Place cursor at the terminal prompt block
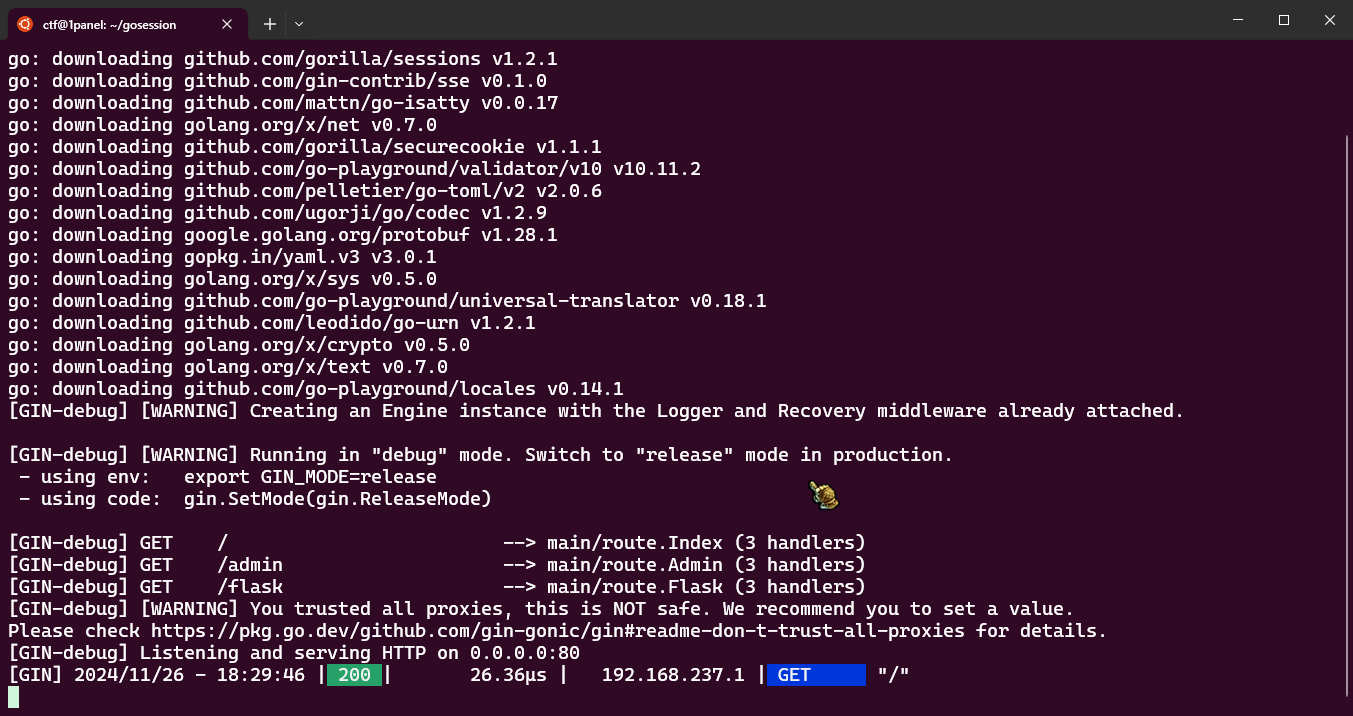1353x716 pixels. coord(13,697)
